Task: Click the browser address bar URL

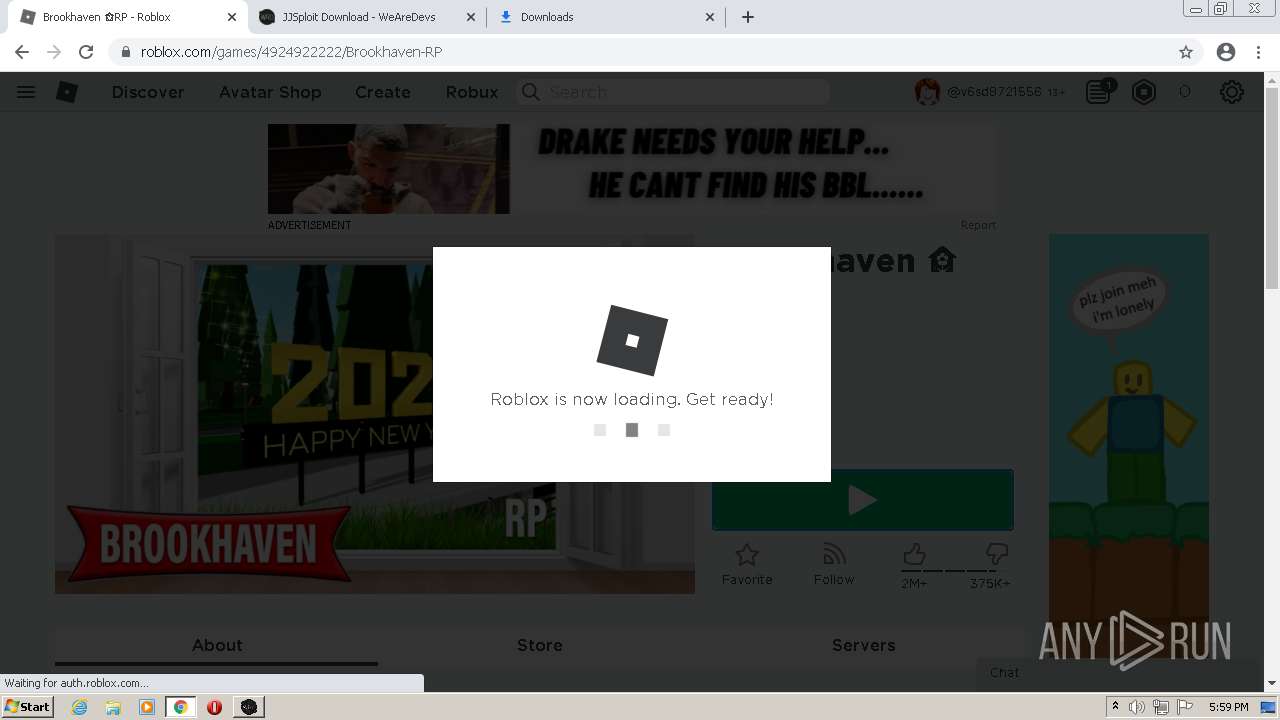Action: [291, 52]
